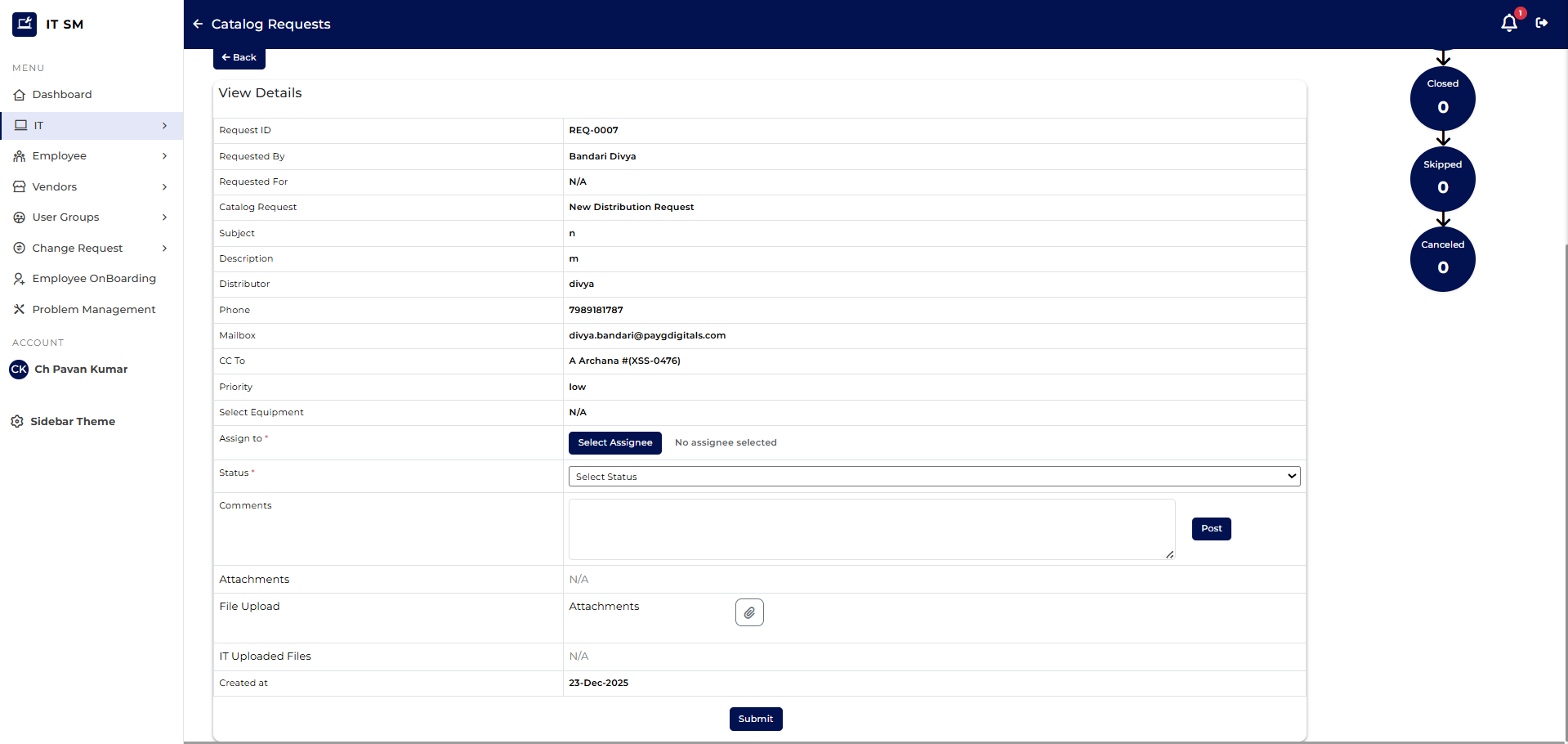The image size is (1568, 744).
Task: Submit the catalog request form
Action: coord(755,719)
